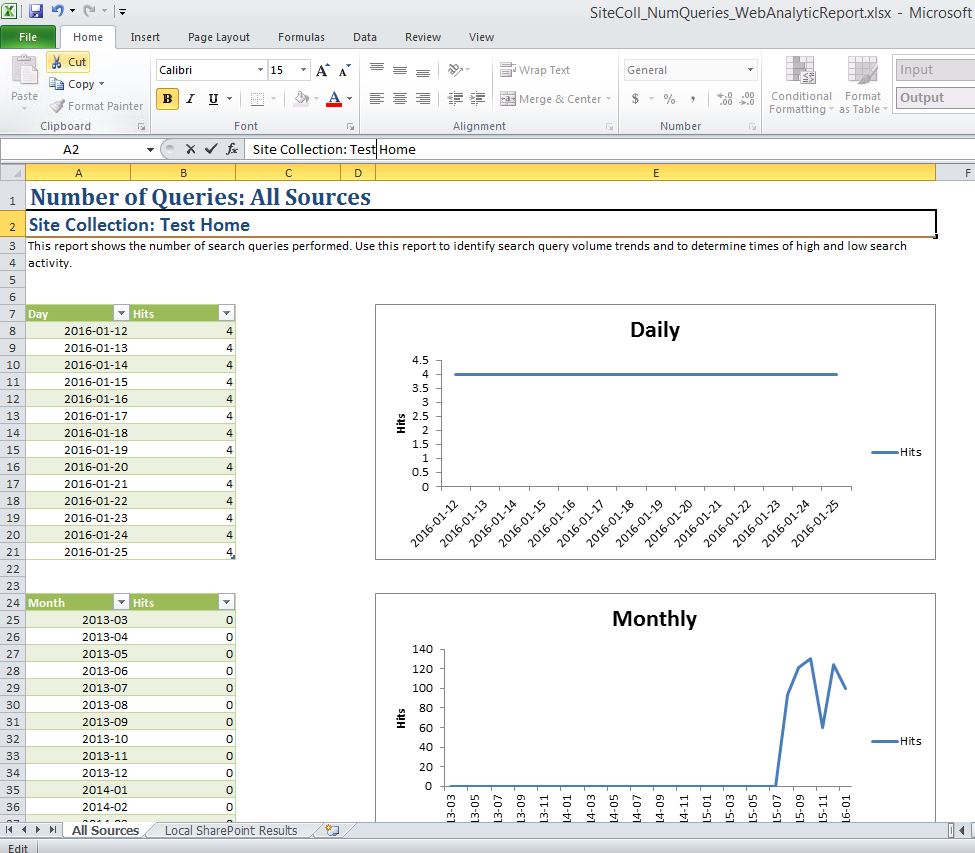
Task: Click the Daily chart title
Action: tap(655, 330)
